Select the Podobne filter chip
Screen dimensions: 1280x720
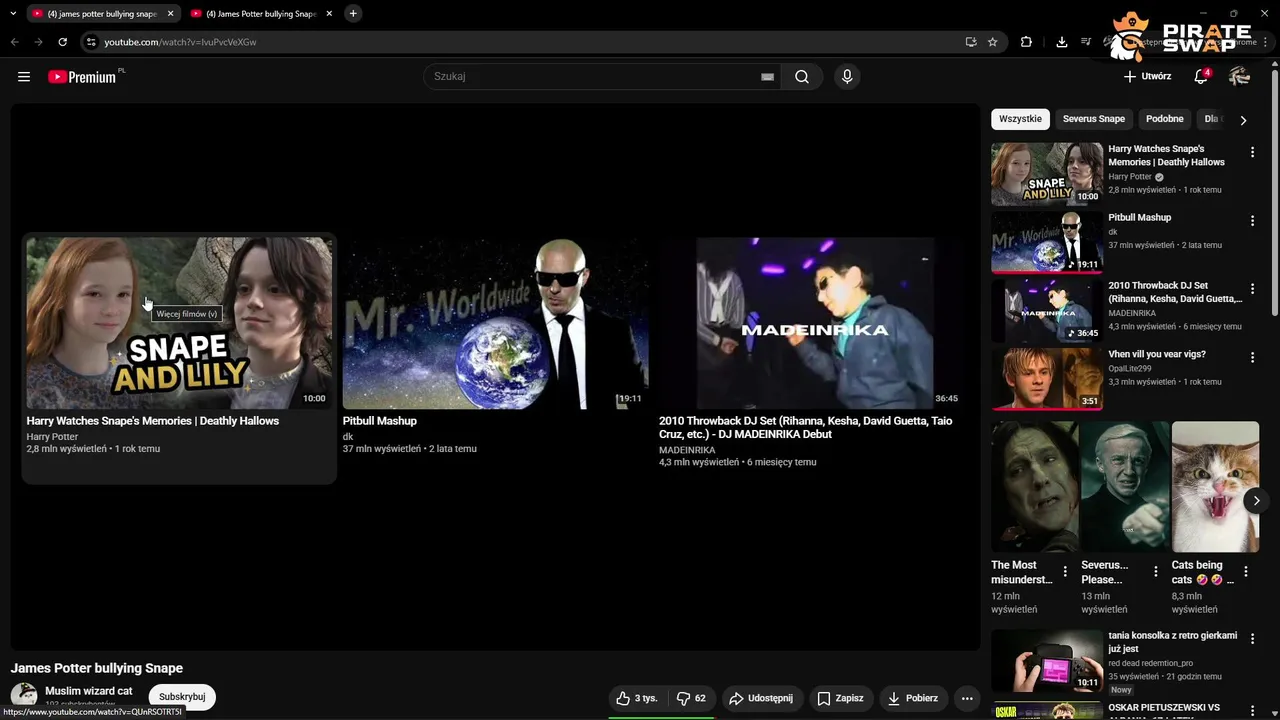click(1164, 119)
